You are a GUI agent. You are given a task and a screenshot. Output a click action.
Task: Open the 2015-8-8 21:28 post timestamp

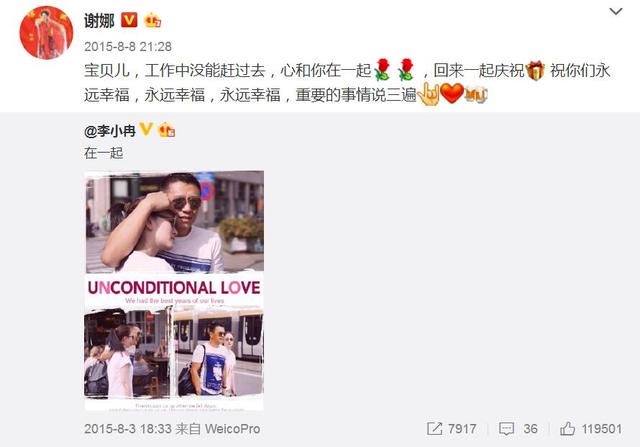click(128, 47)
